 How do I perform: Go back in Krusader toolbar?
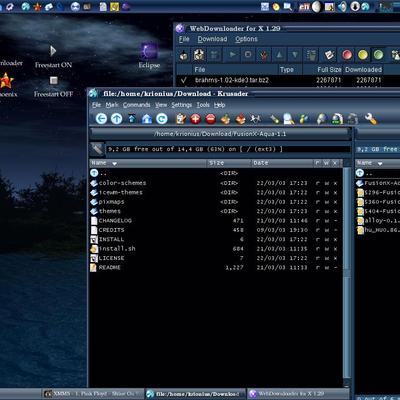(101, 119)
